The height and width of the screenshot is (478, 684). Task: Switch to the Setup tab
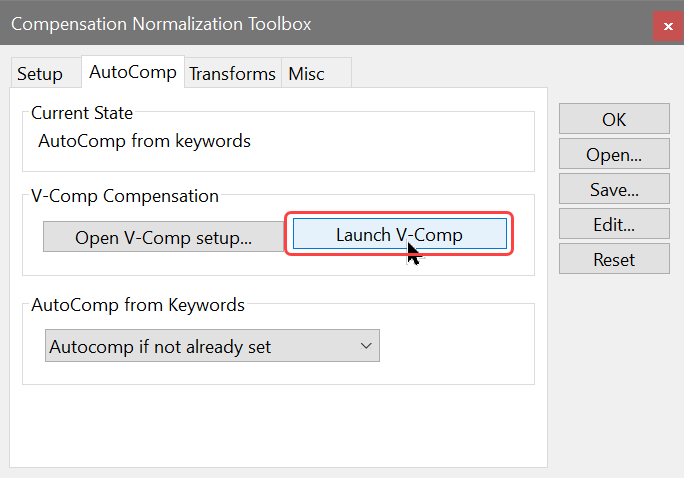click(40, 74)
